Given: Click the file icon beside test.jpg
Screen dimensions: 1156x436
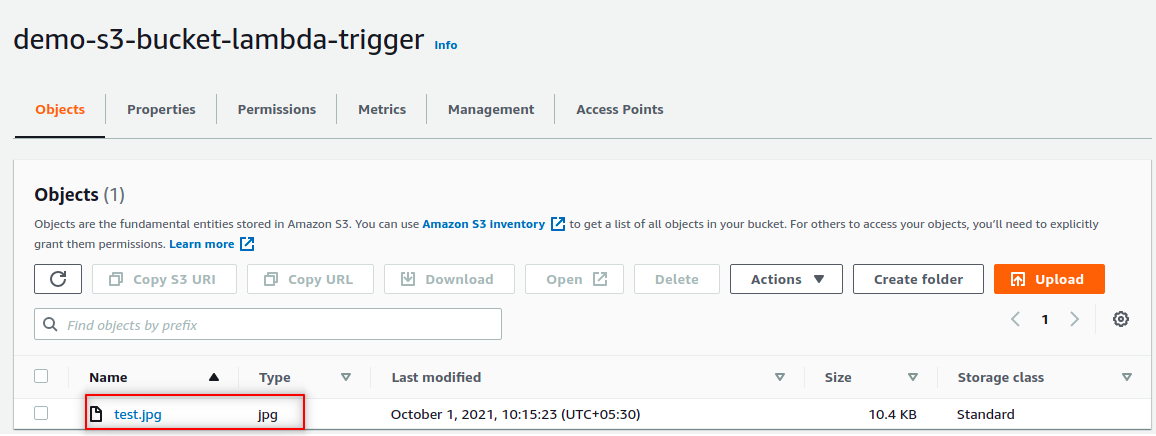Looking at the screenshot, I should click(x=97, y=414).
